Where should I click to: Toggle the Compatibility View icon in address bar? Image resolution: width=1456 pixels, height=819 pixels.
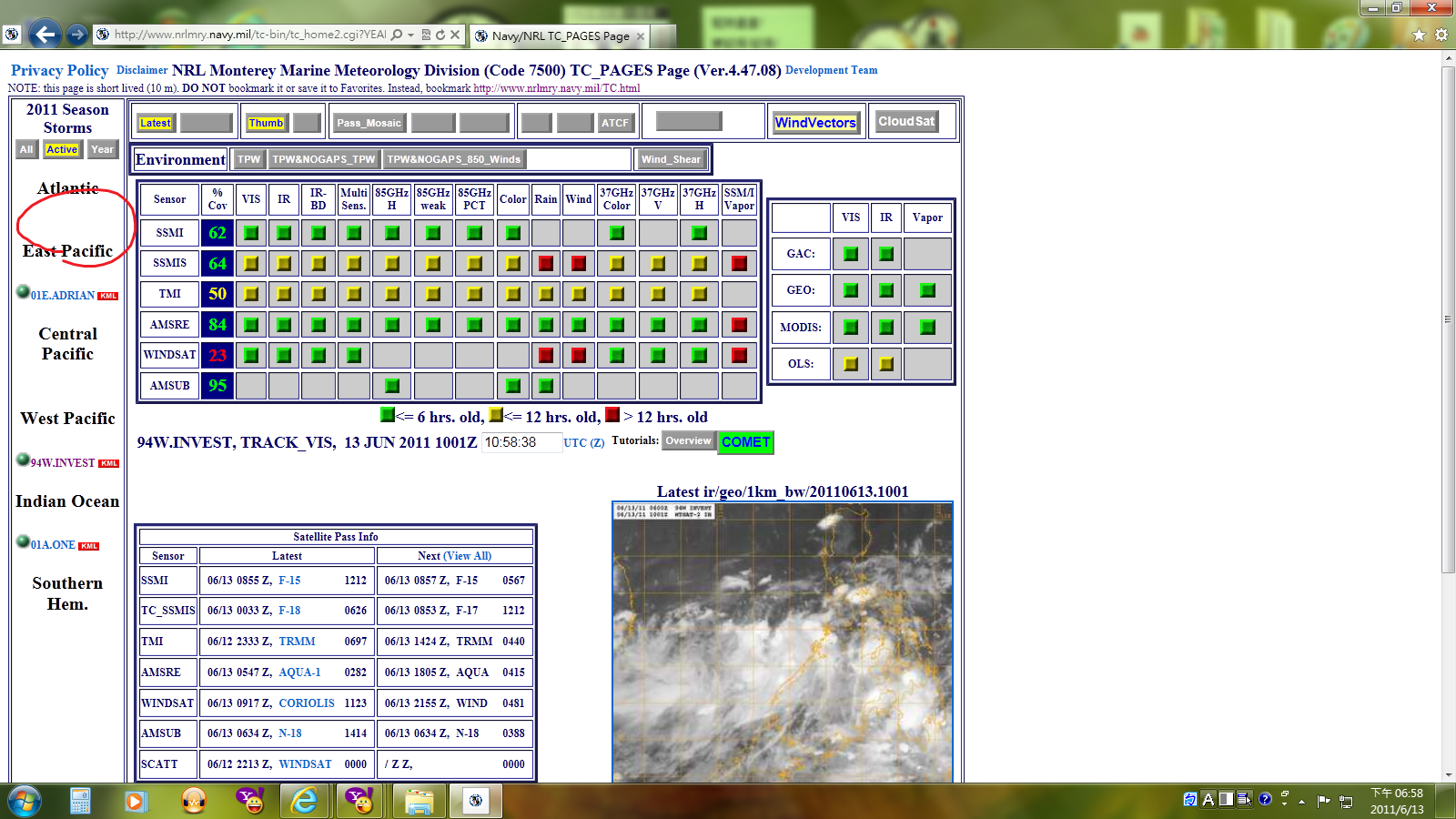tap(426, 35)
